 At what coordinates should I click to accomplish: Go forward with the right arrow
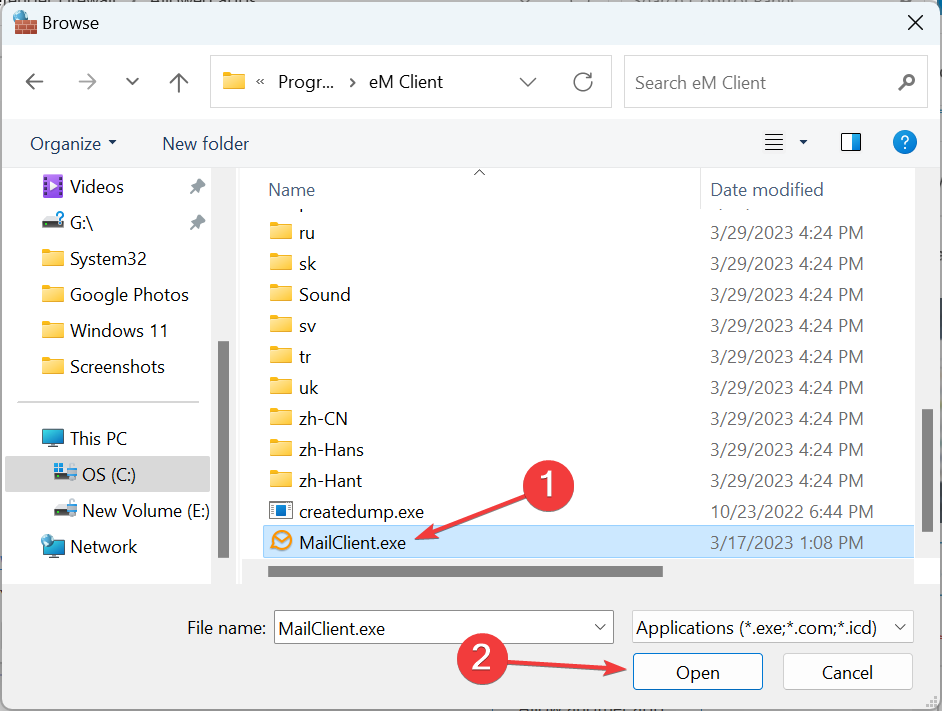87,81
